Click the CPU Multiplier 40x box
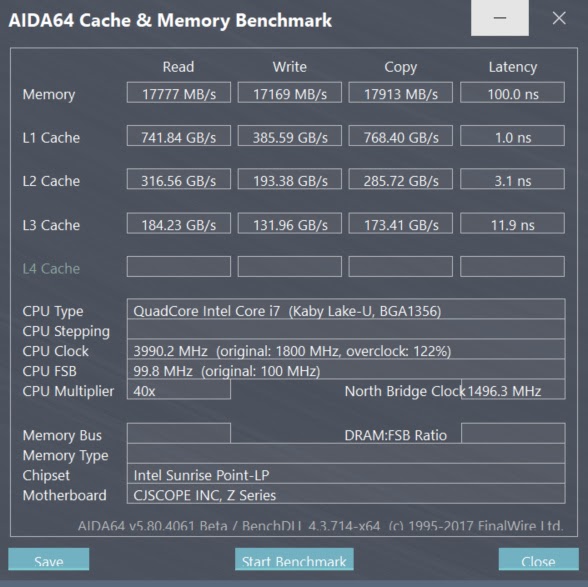The image size is (588, 587). click(179, 390)
